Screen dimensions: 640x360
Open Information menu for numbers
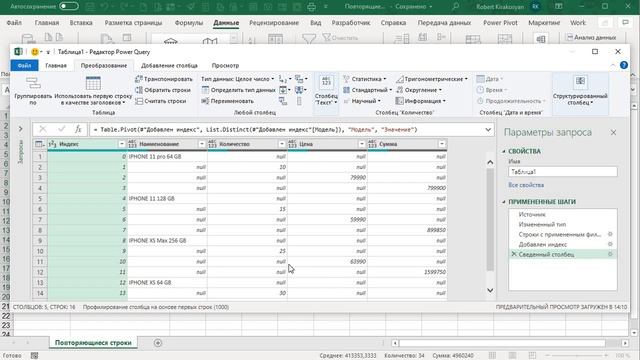click(x=420, y=101)
